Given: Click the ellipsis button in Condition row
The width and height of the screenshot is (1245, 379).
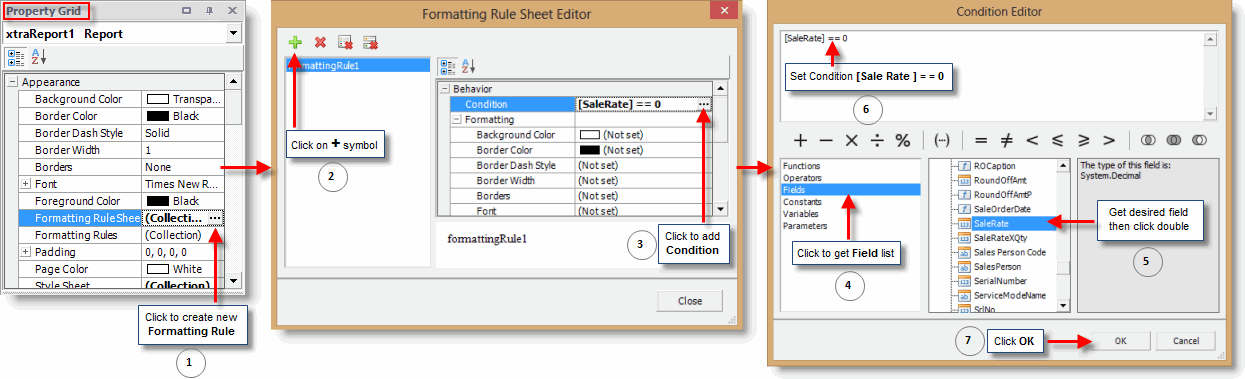Looking at the screenshot, I should 705,104.
